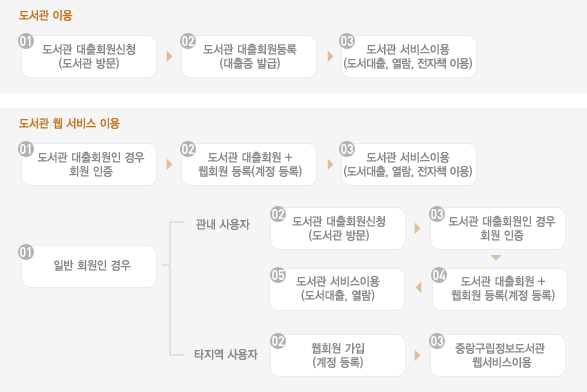Screen dimensions: 587x392
Task: Select the 도서관 웹 서비스 이용 heading
Action: coord(69,124)
